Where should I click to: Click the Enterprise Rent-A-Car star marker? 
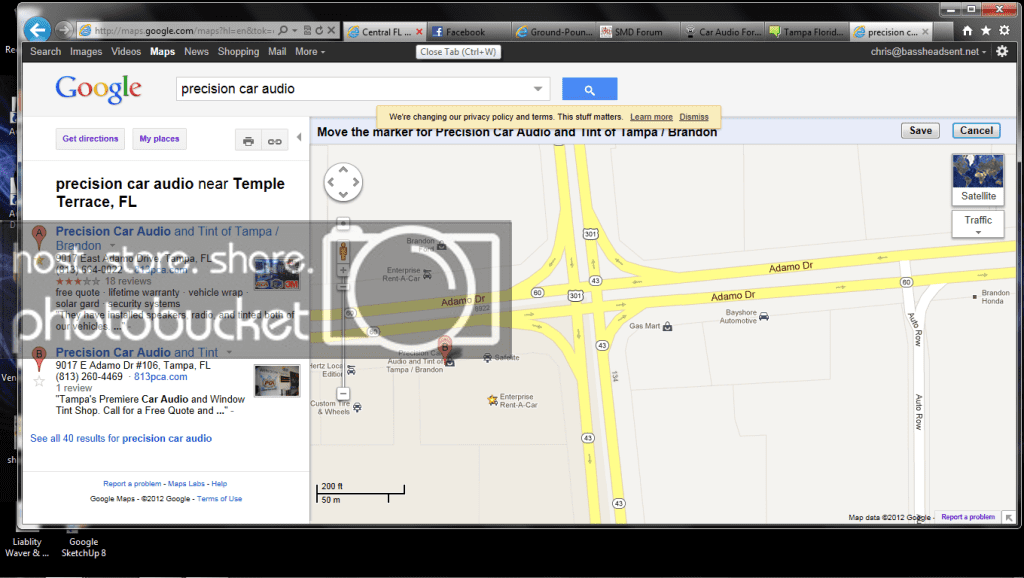click(x=492, y=400)
